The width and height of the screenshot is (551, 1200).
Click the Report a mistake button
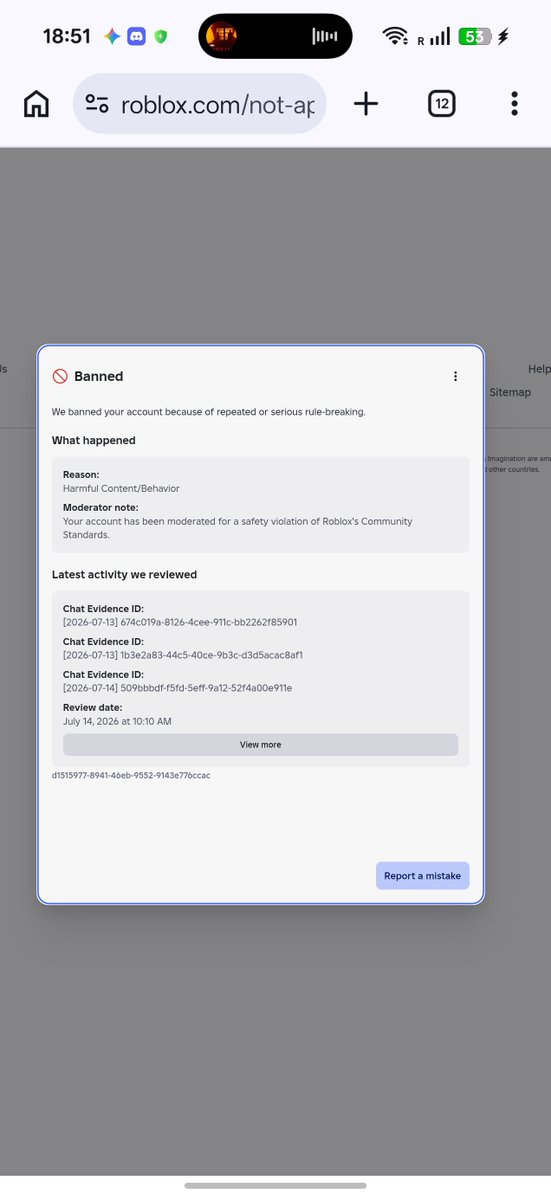click(422, 876)
